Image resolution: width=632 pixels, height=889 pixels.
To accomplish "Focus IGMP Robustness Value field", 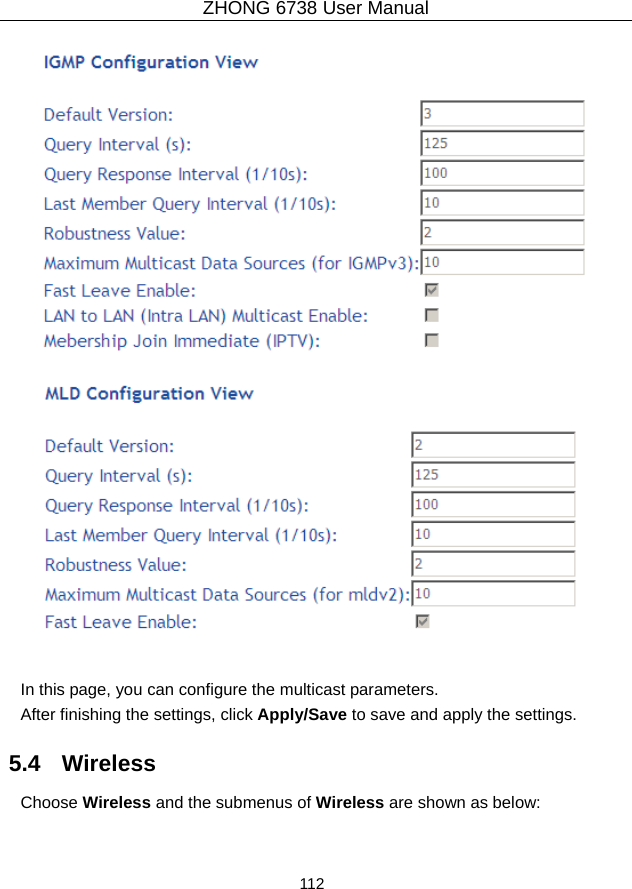I will tap(502, 233).
